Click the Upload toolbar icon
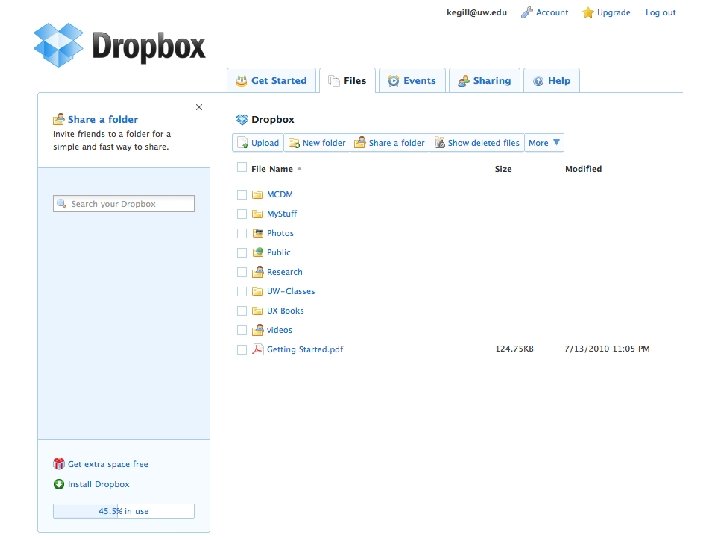This screenshot has width=720, height=540. click(x=242, y=143)
